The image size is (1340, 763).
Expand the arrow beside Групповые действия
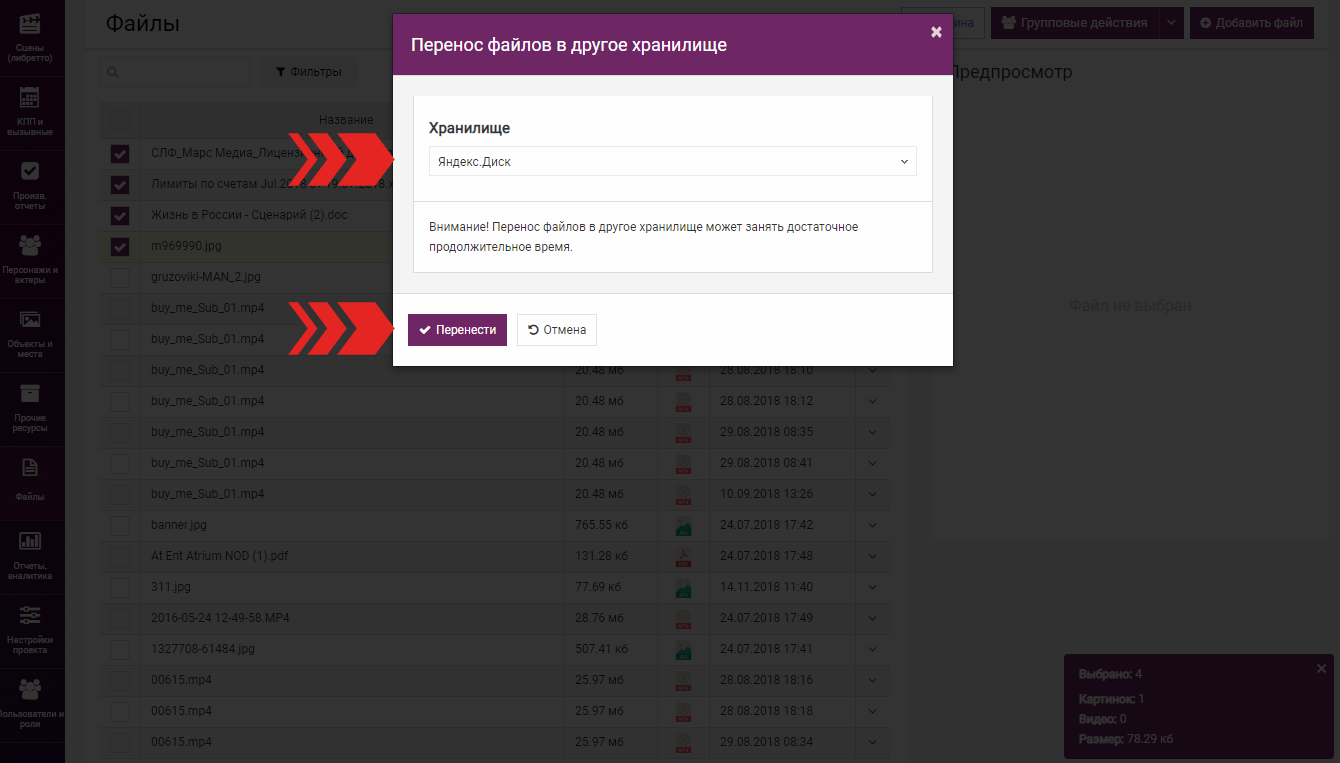coord(1171,23)
